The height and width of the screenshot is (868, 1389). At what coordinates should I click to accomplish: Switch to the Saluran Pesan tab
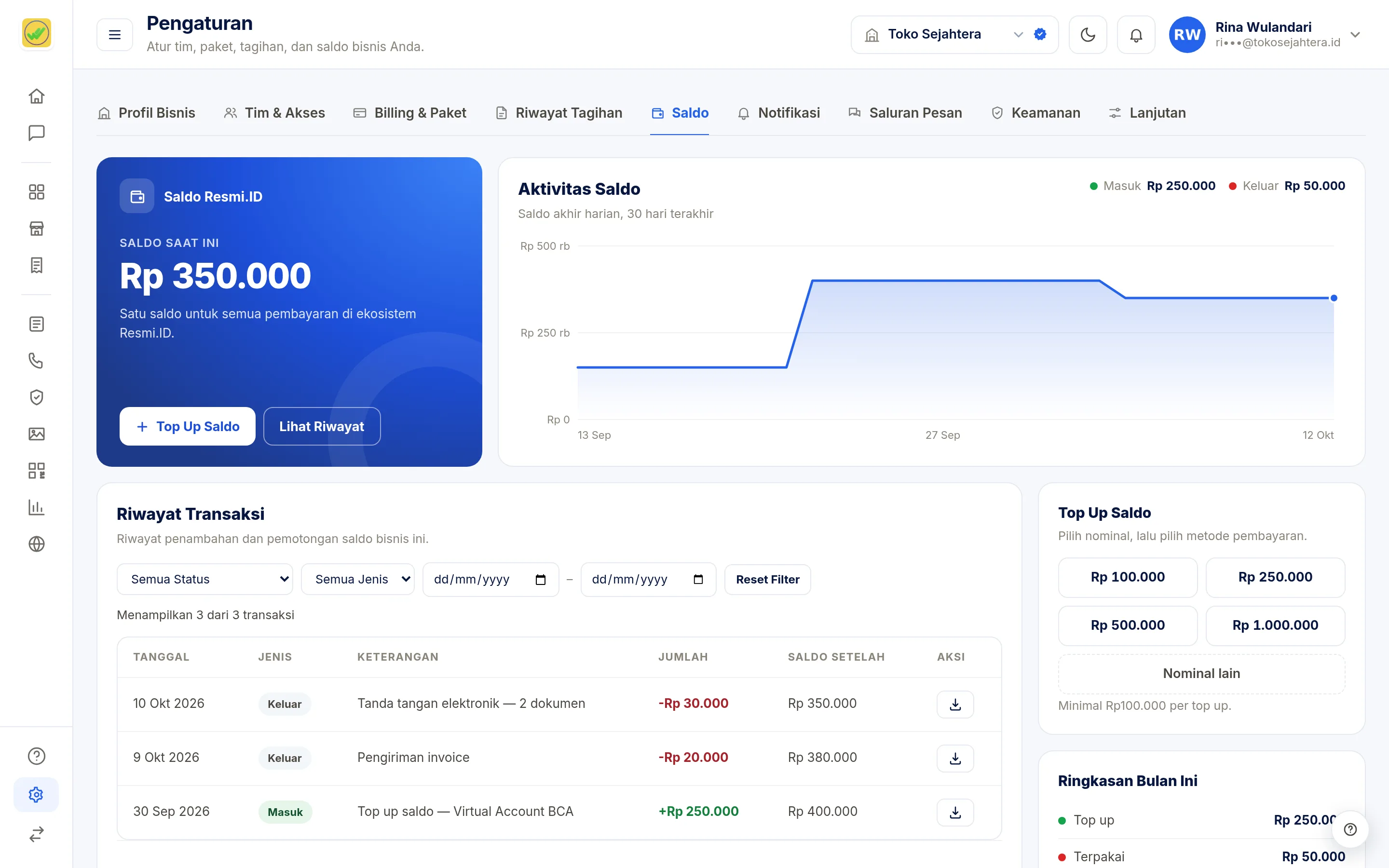(x=905, y=113)
